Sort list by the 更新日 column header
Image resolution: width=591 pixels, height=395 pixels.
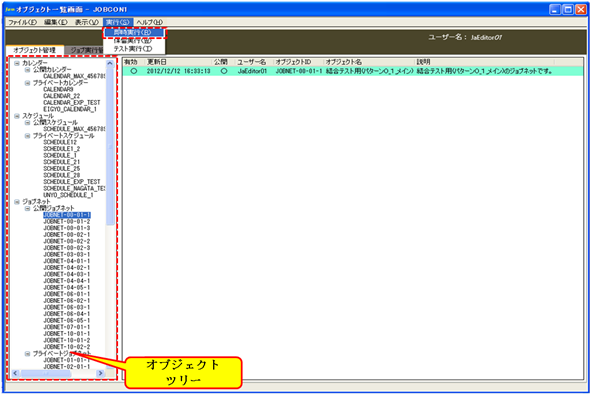(x=179, y=62)
